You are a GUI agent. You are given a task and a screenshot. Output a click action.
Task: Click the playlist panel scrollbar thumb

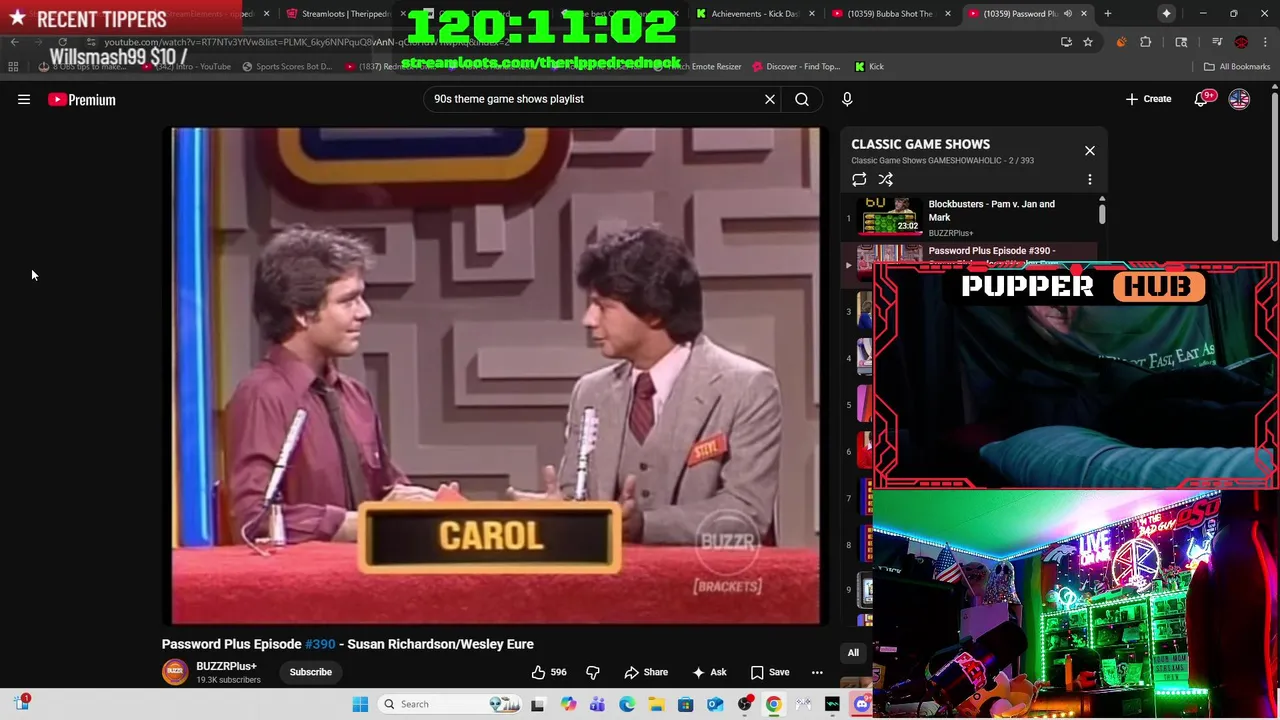(1102, 212)
